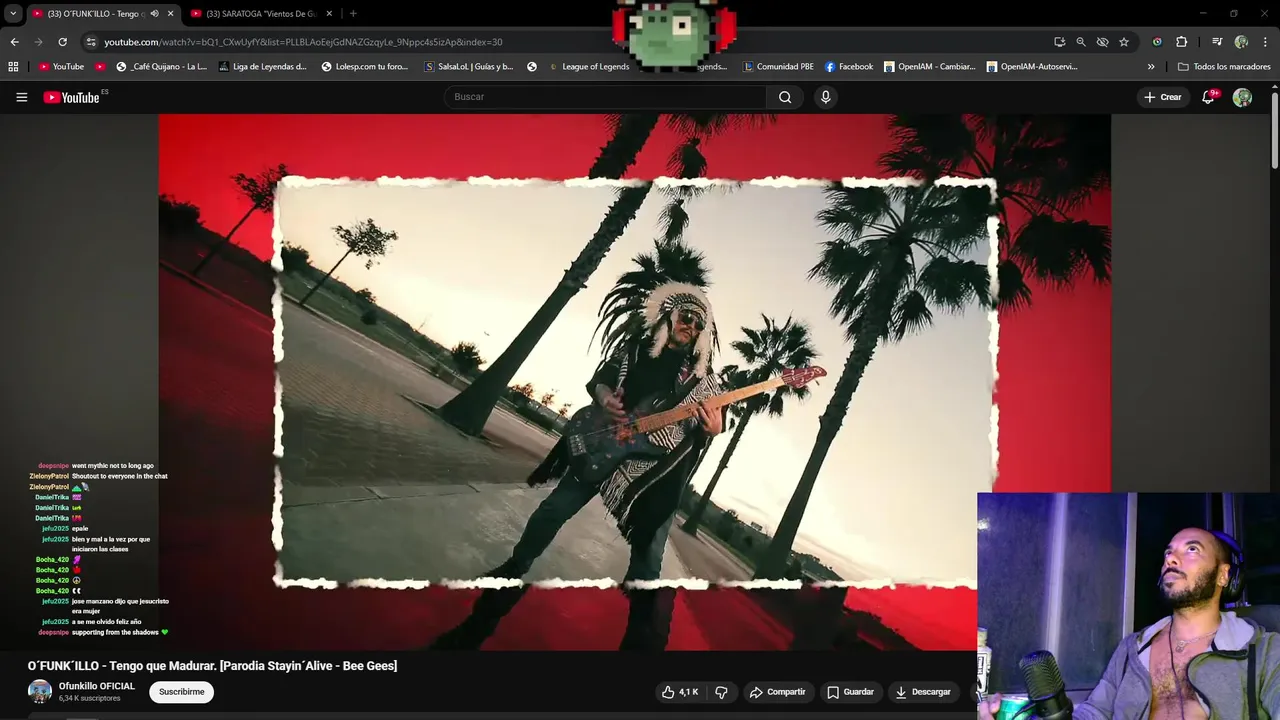Open the OpenIAM-Autoservi bookmark
The height and width of the screenshot is (720, 1280).
point(1032,67)
